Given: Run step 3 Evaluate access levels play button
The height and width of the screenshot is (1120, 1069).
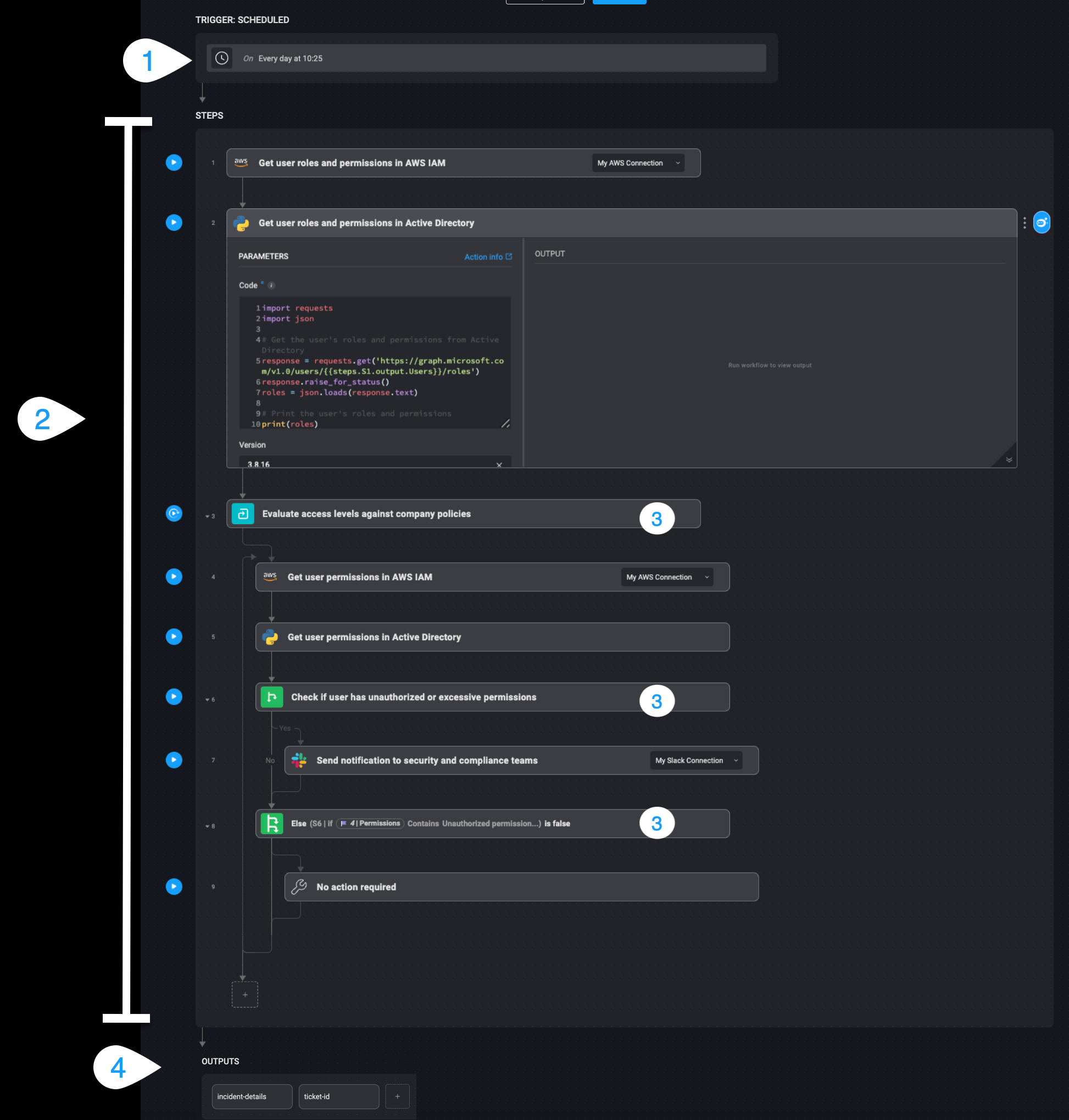Looking at the screenshot, I should 174,513.
